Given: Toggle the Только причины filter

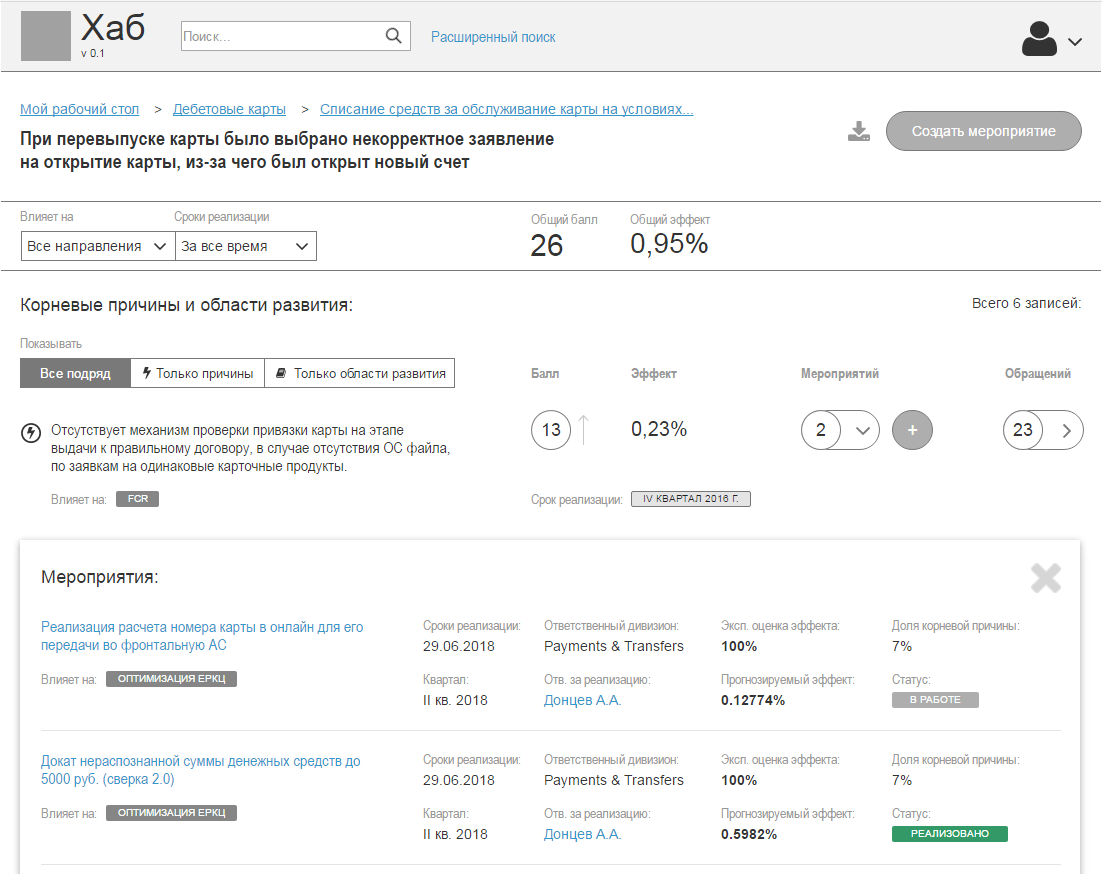Looking at the screenshot, I should point(197,372).
